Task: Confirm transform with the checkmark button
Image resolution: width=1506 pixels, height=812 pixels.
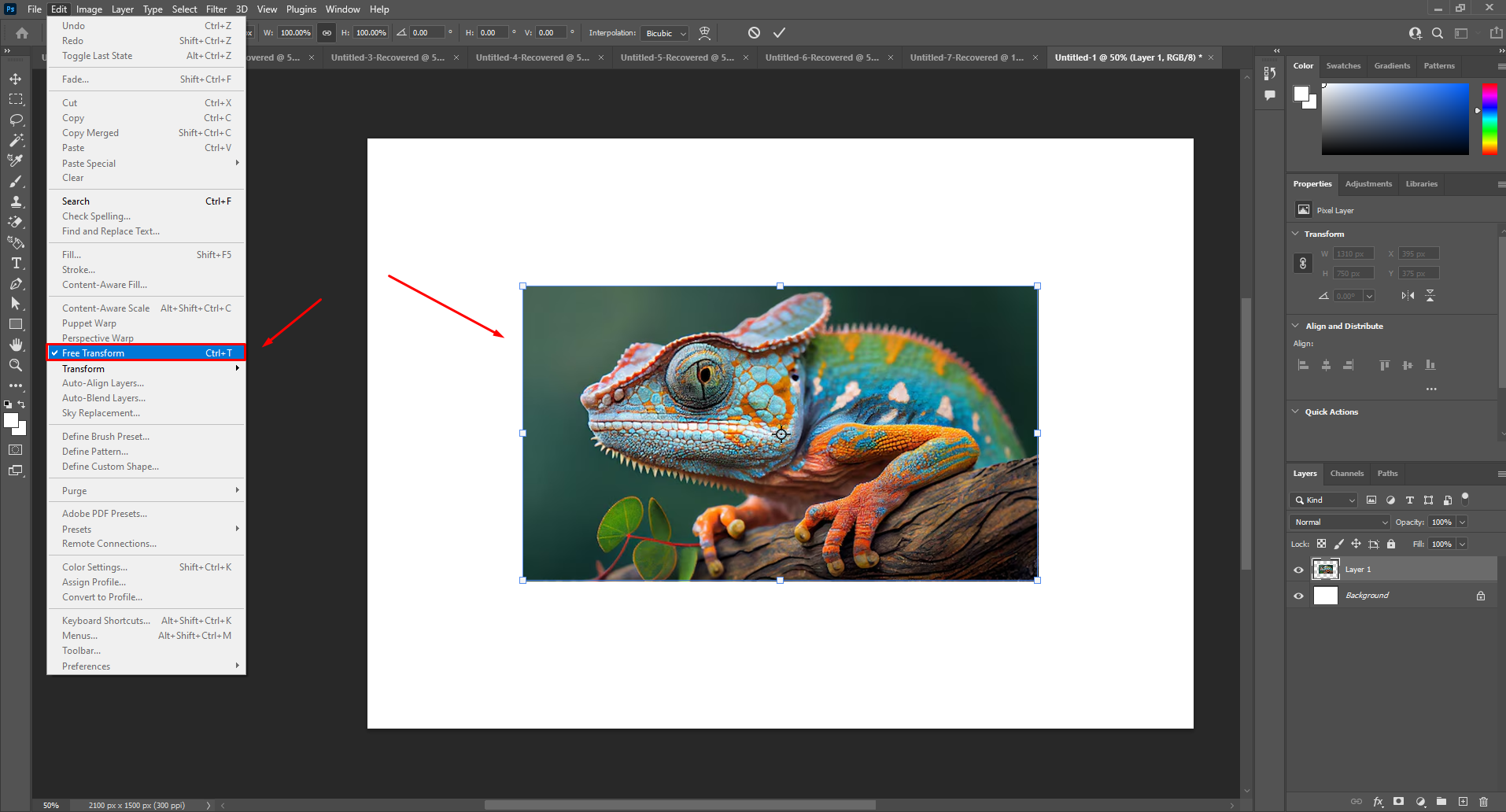Action: (x=780, y=32)
